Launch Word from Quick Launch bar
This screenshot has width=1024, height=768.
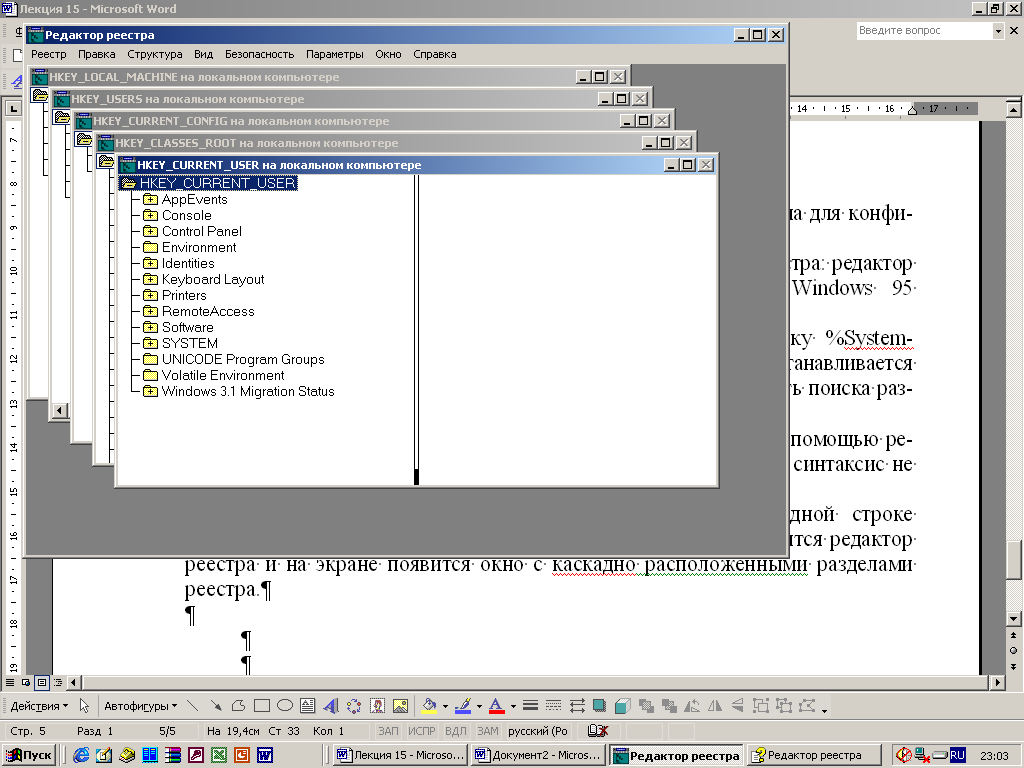[x=264, y=755]
